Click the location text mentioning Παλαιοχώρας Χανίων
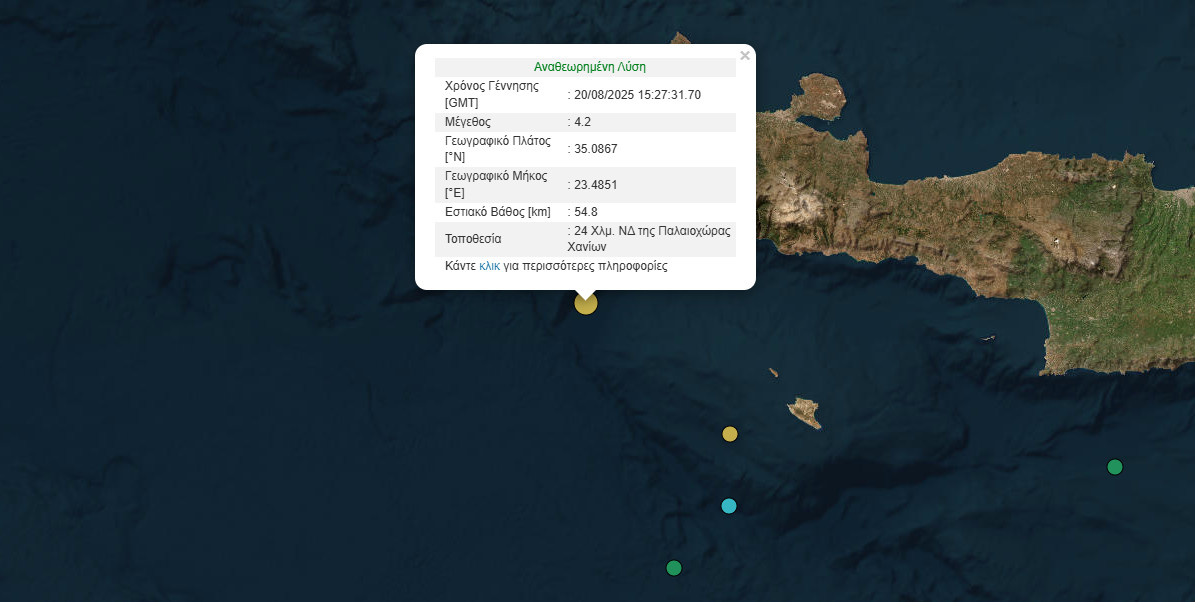 tap(652, 239)
